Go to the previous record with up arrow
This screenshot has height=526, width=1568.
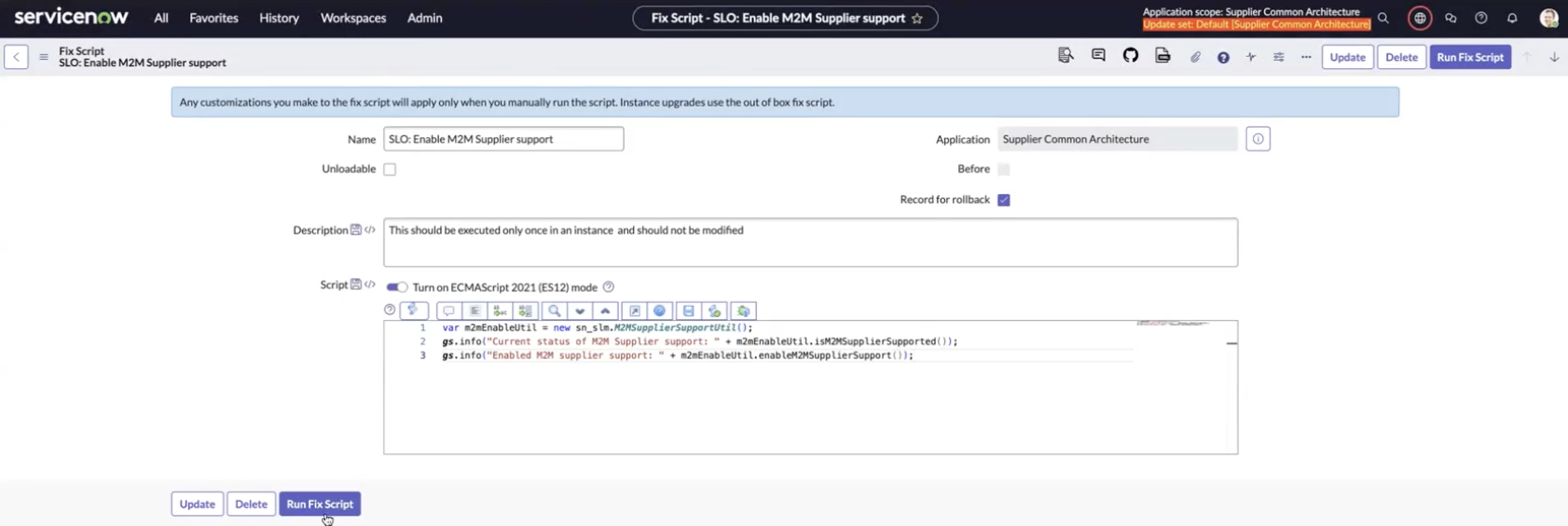coord(1527,57)
